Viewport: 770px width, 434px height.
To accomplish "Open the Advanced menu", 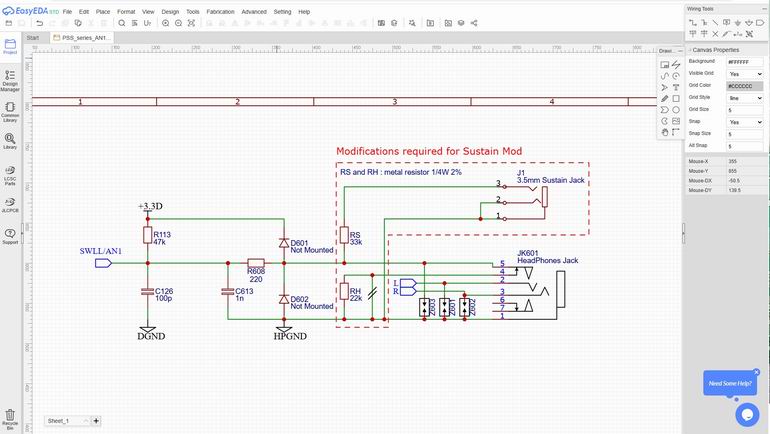I will click(254, 12).
